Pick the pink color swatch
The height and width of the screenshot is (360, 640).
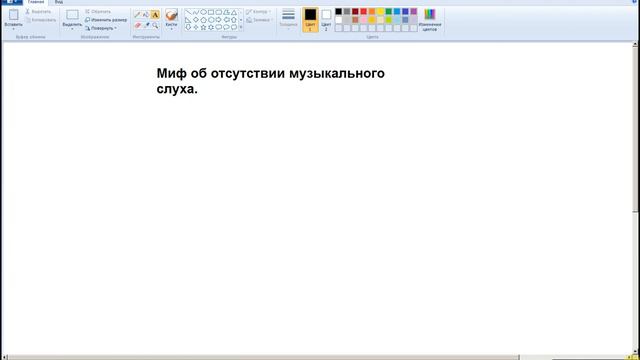pos(364,20)
